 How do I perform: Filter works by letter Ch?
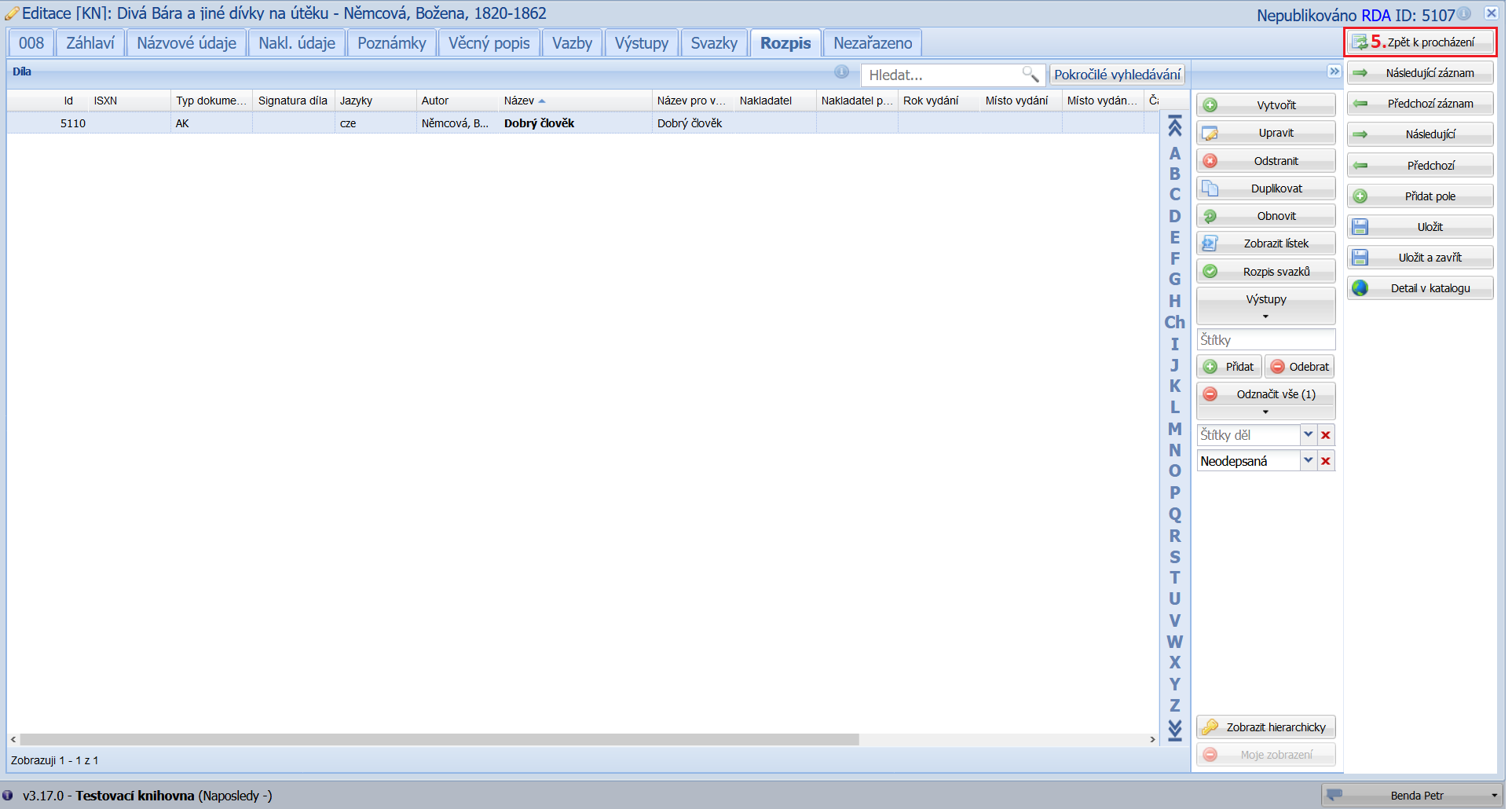(x=1174, y=322)
